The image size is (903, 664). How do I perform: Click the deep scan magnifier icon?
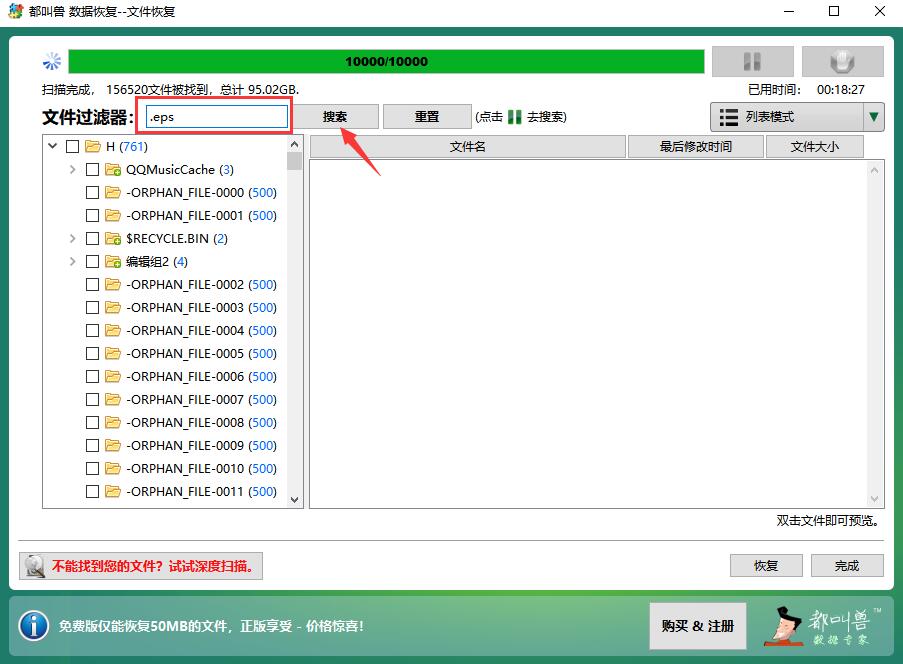[34, 567]
